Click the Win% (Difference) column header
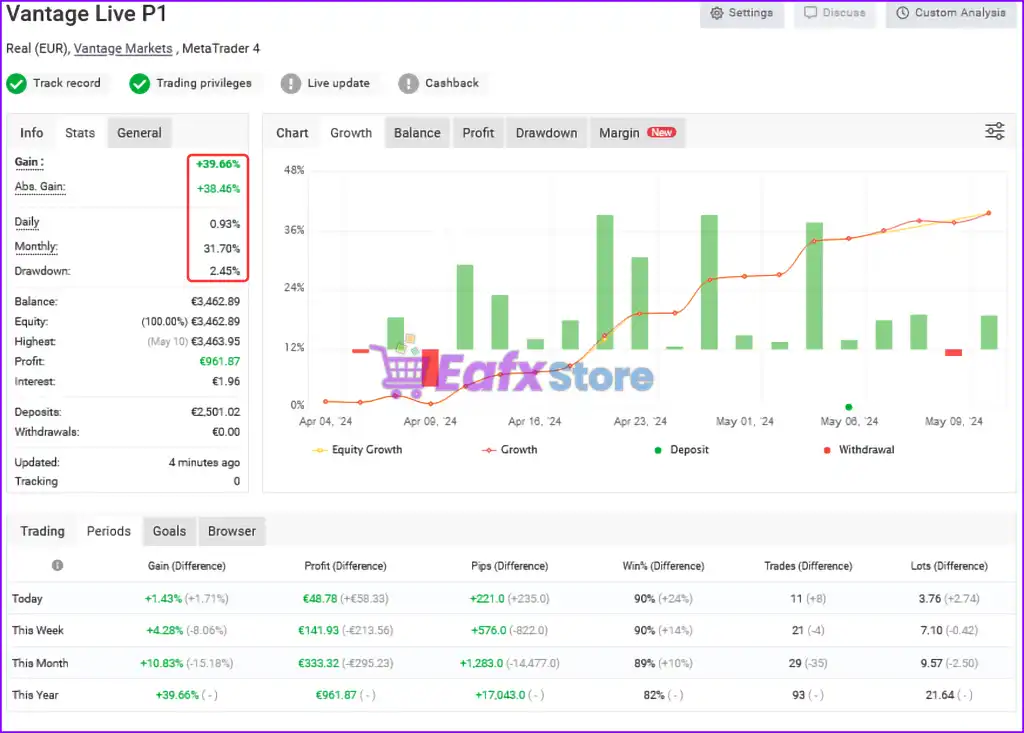This screenshot has width=1024, height=733. point(664,566)
